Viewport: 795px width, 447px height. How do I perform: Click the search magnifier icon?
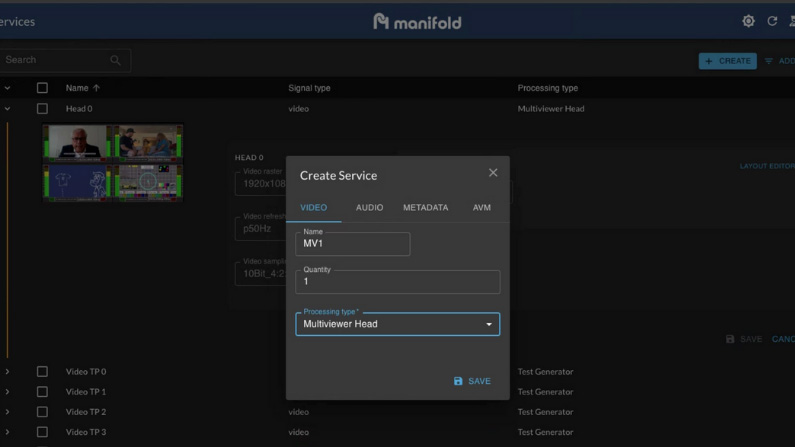coord(116,61)
